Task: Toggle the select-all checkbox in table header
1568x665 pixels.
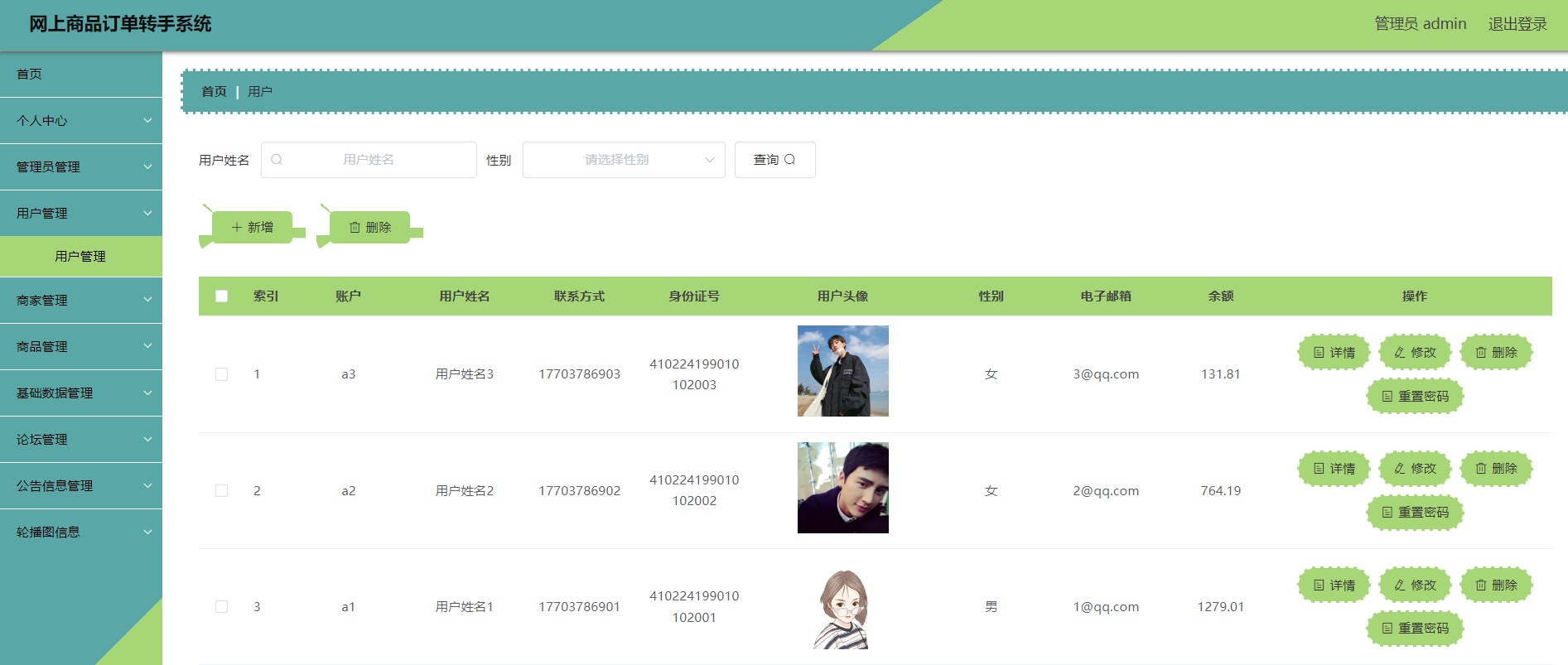Action: point(221,296)
